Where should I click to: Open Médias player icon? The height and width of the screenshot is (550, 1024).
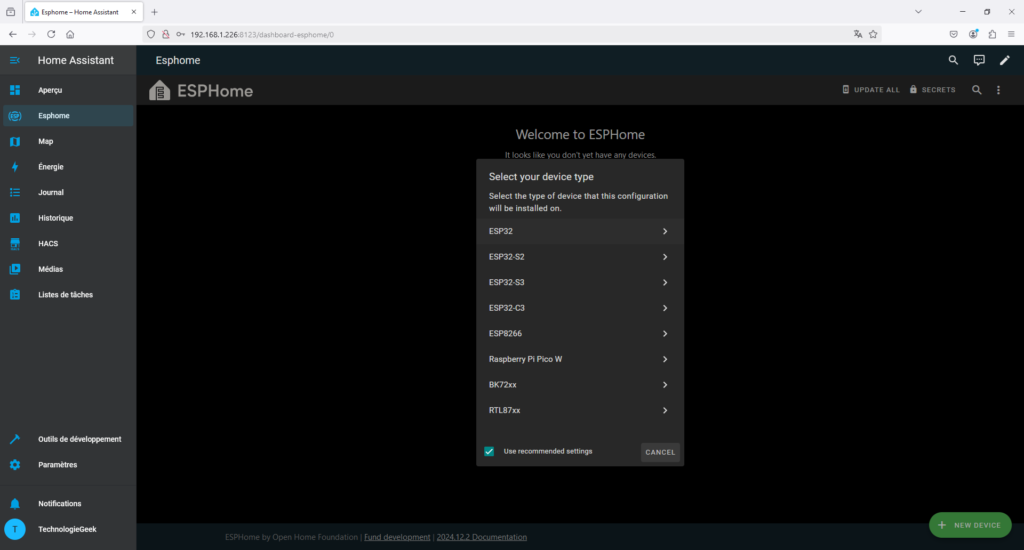(x=14, y=269)
